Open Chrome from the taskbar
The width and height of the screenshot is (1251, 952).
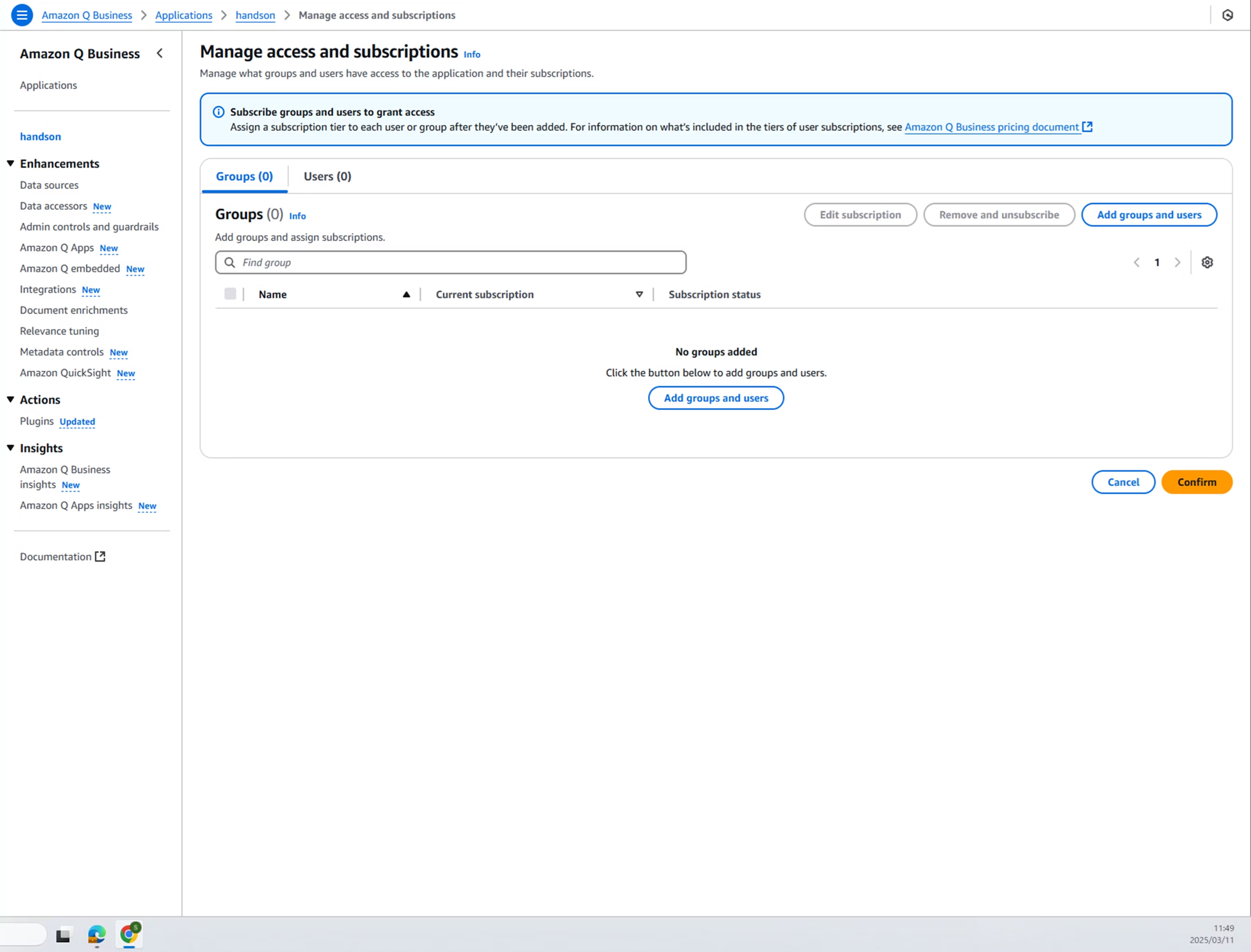129,934
